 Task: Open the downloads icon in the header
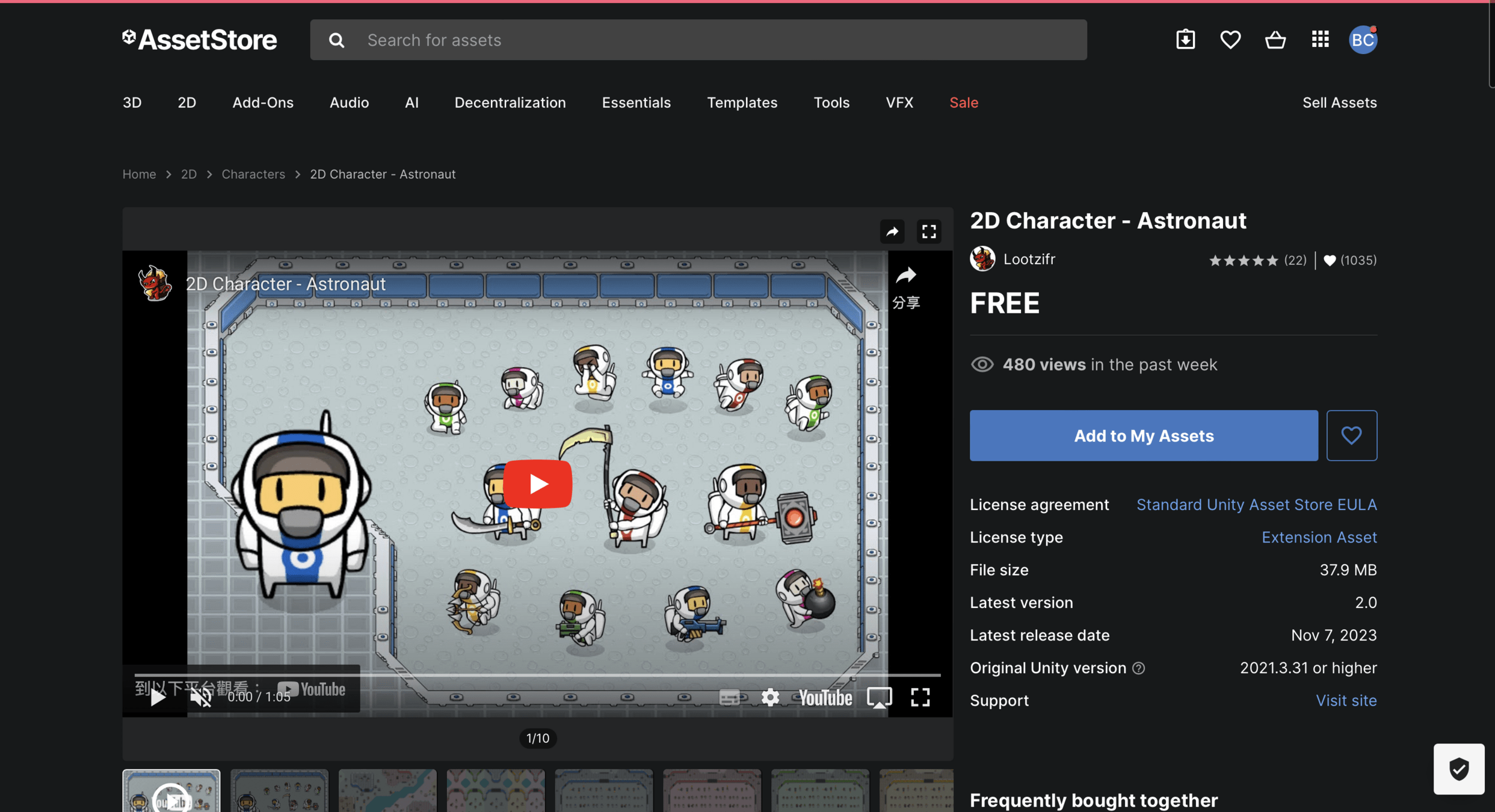coord(1185,40)
